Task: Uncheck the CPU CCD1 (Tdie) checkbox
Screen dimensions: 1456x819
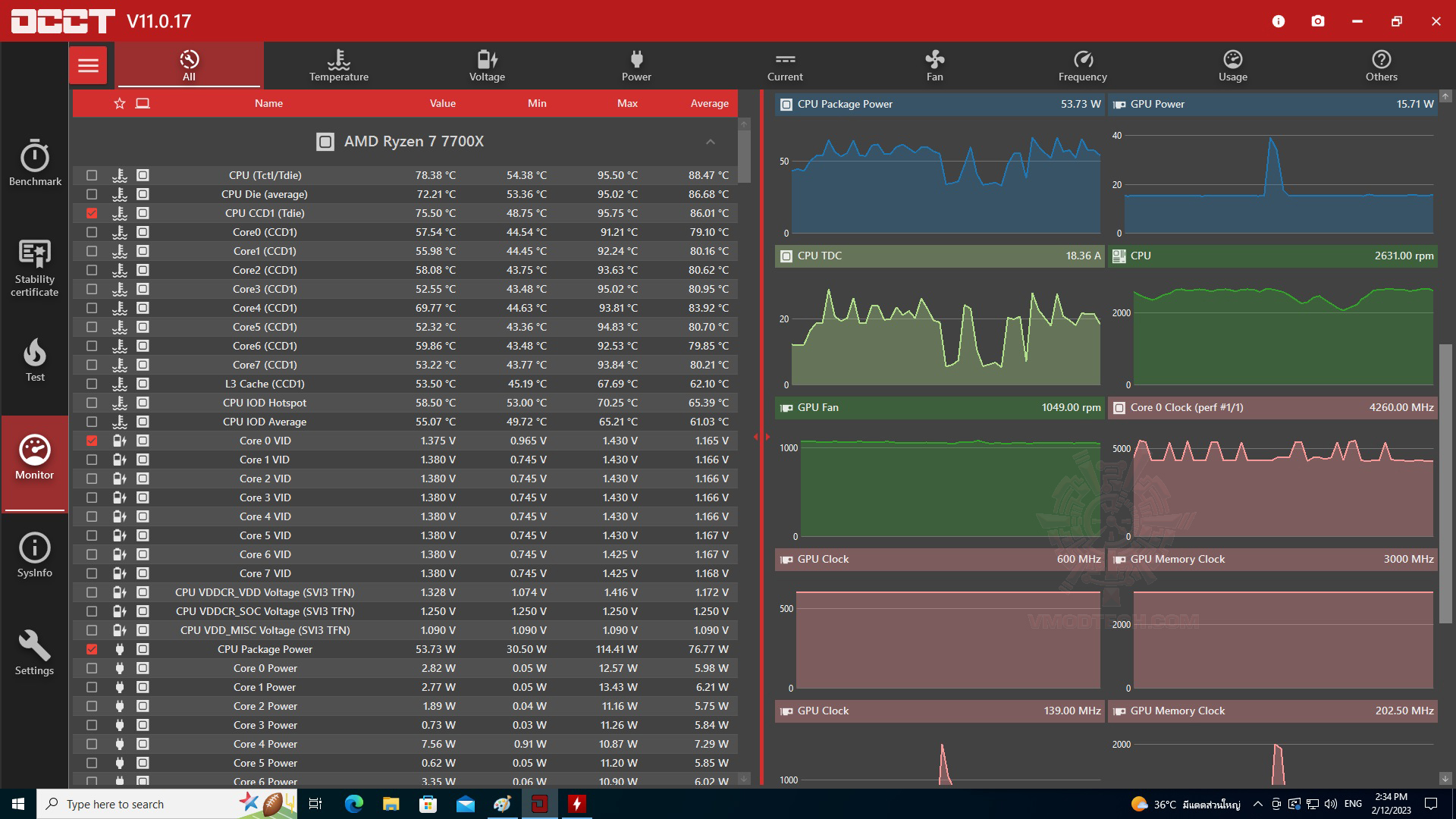Action: pyautogui.click(x=92, y=213)
